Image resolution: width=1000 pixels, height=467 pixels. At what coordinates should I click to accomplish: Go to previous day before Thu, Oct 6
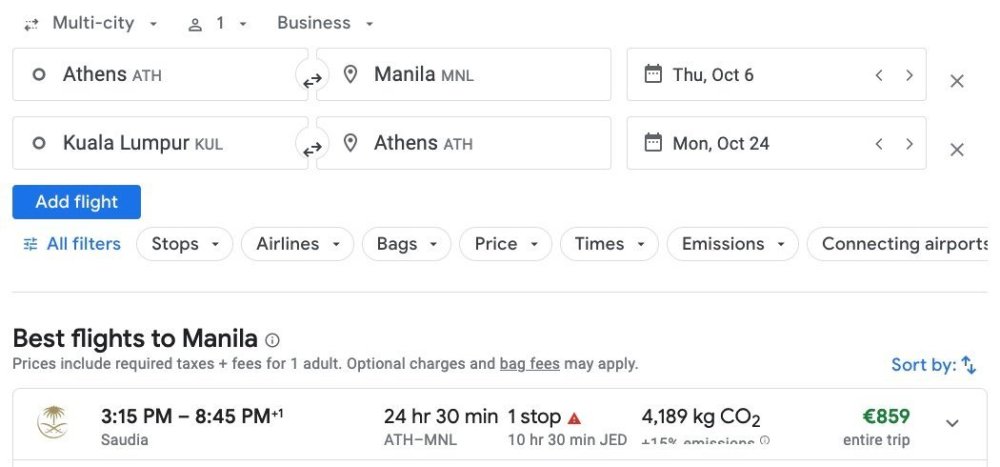(879, 75)
